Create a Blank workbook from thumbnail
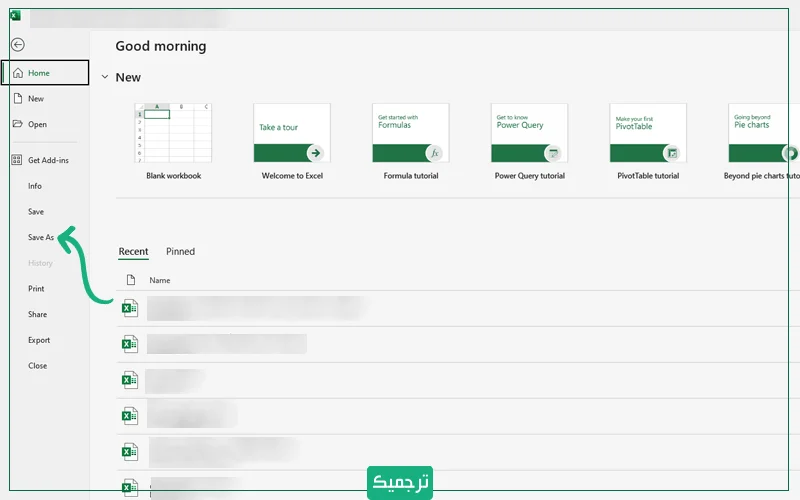This screenshot has width=800, height=500. (173, 133)
